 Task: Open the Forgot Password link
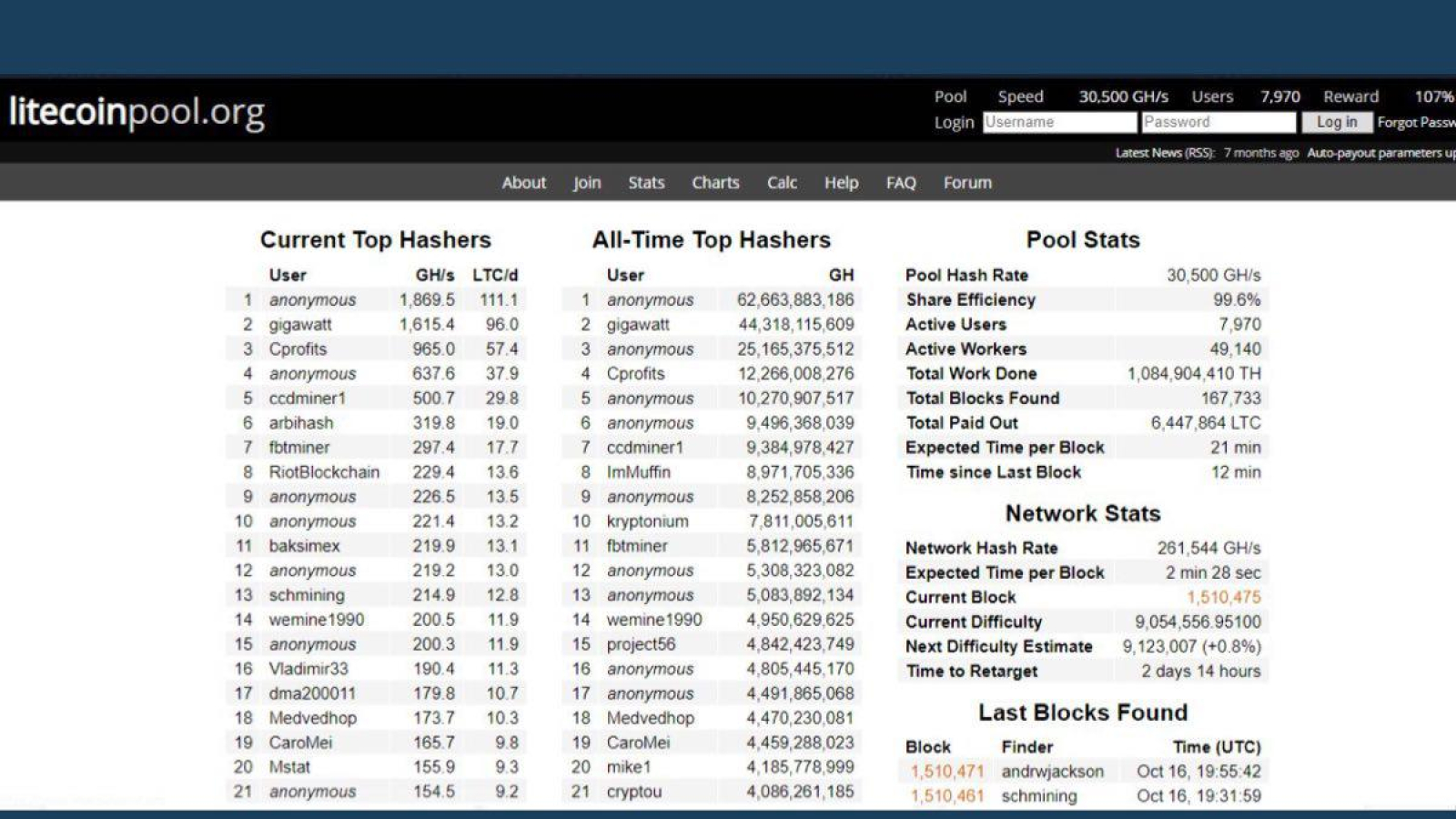pos(1416,122)
